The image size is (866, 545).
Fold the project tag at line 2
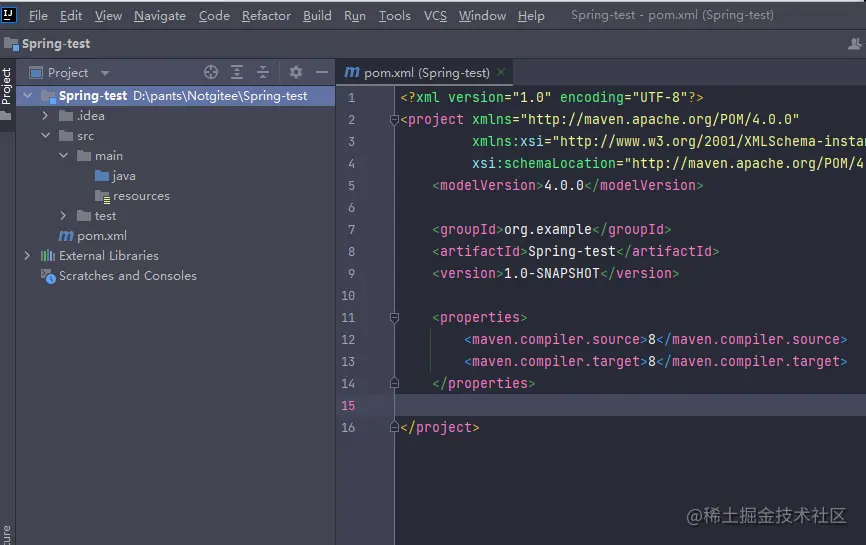click(x=394, y=119)
